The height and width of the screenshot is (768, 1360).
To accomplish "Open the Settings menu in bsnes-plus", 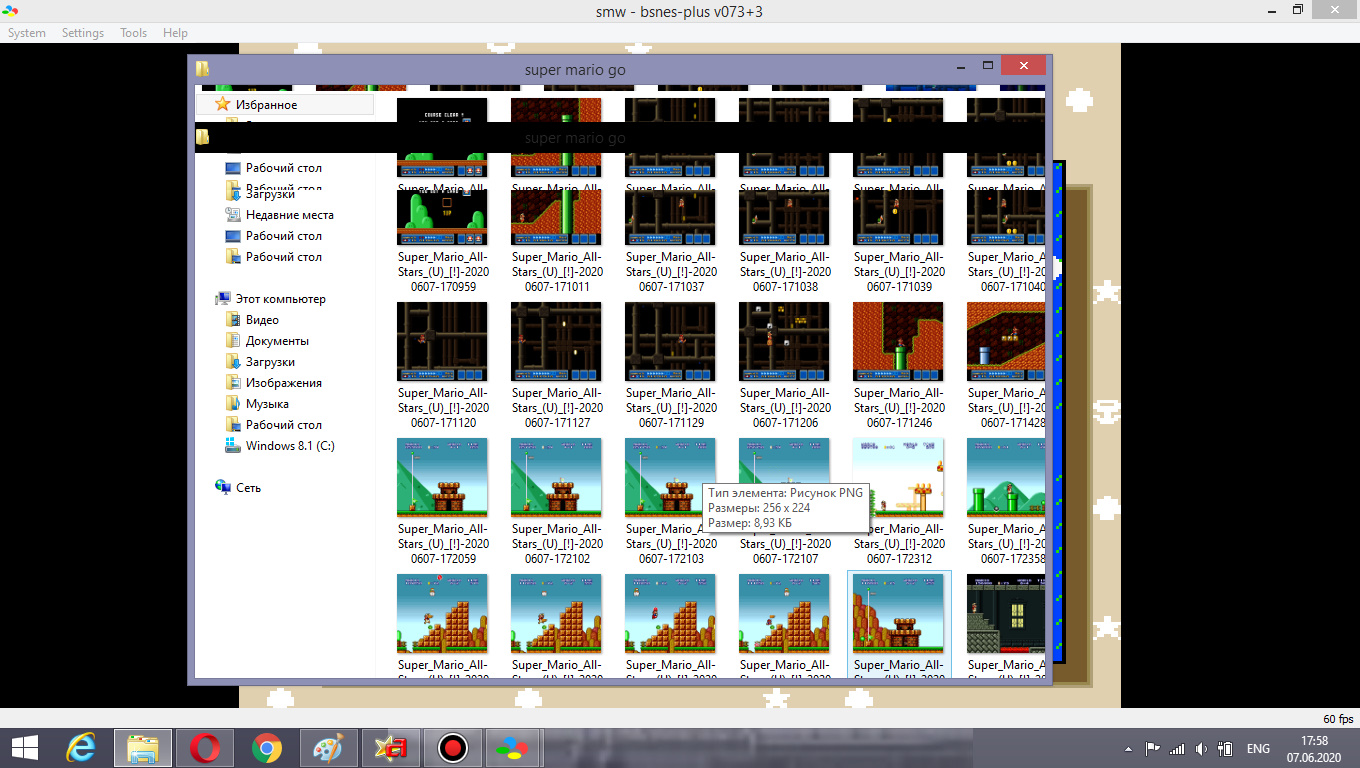I will (x=83, y=33).
